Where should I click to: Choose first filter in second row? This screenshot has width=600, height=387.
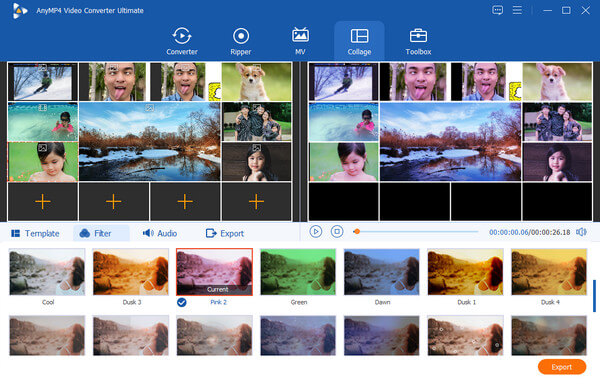(47, 336)
